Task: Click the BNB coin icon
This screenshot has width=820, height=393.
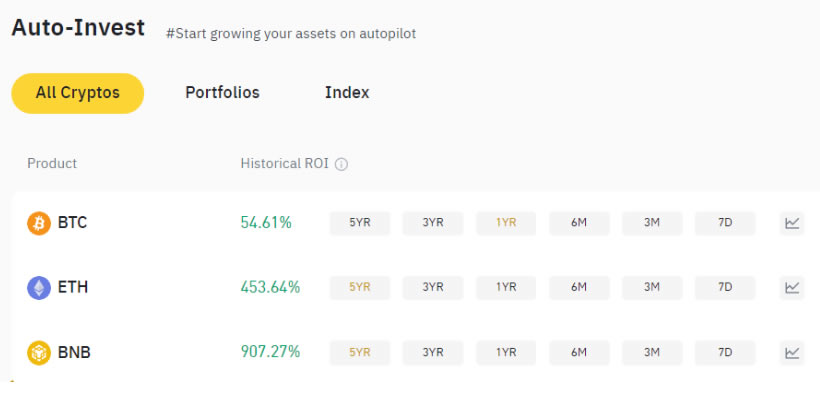Action: [39, 353]
